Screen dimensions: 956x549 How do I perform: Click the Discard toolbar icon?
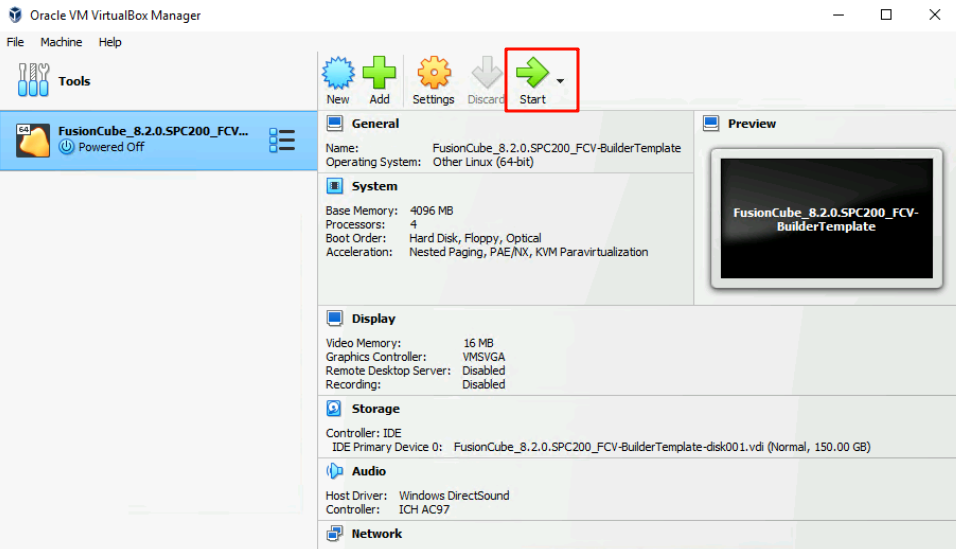click(x=486, y=74)
